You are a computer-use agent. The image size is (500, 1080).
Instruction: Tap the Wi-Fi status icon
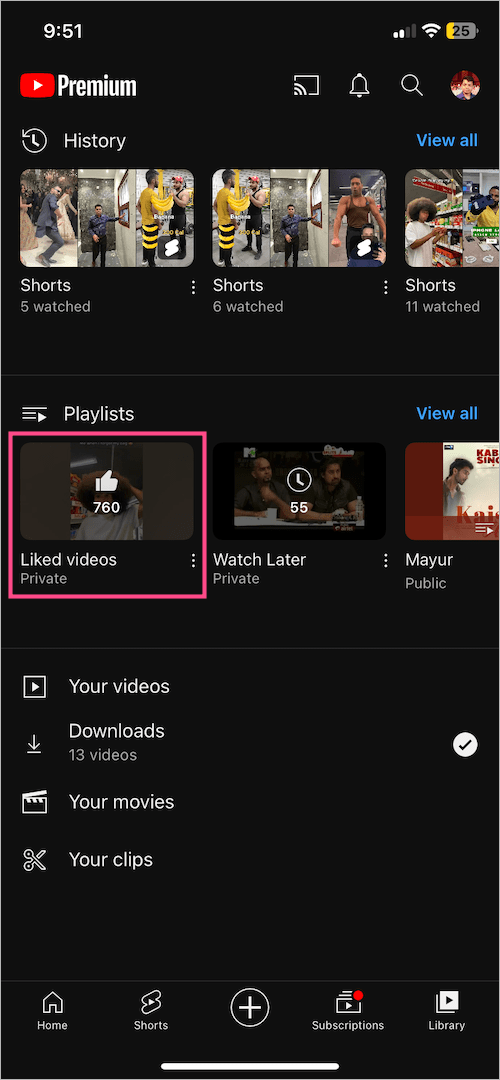[431, 31]
